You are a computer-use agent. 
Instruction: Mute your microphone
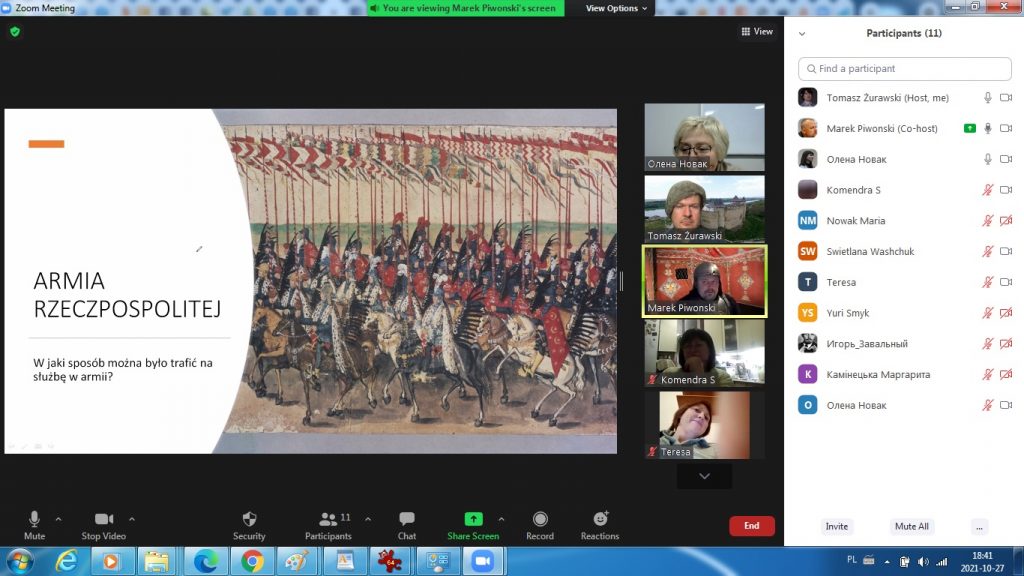[34, 525]
